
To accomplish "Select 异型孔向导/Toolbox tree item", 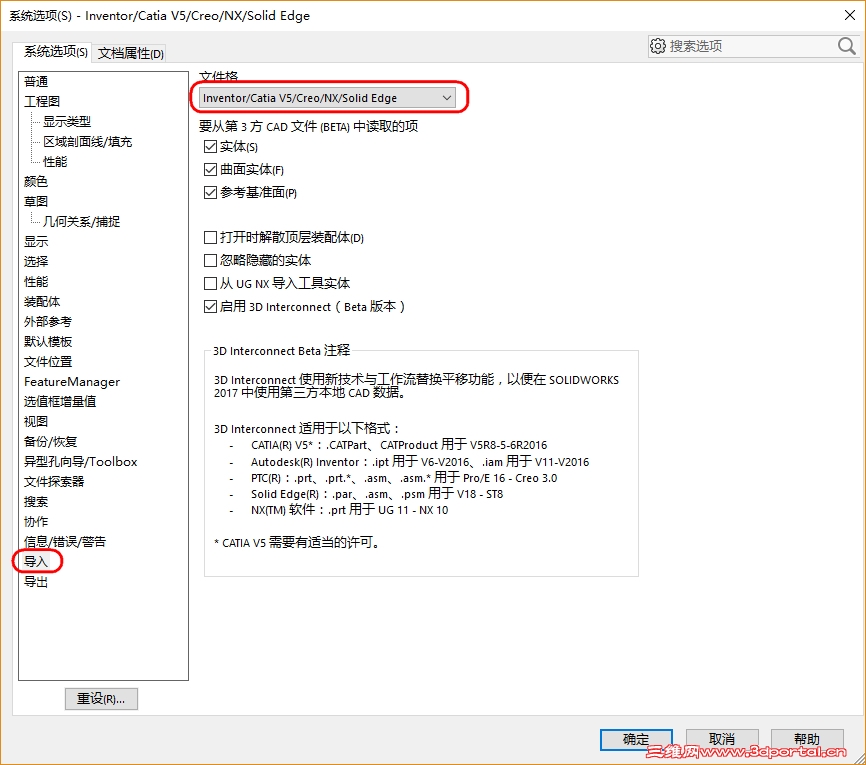I will (x=81, y=462).
